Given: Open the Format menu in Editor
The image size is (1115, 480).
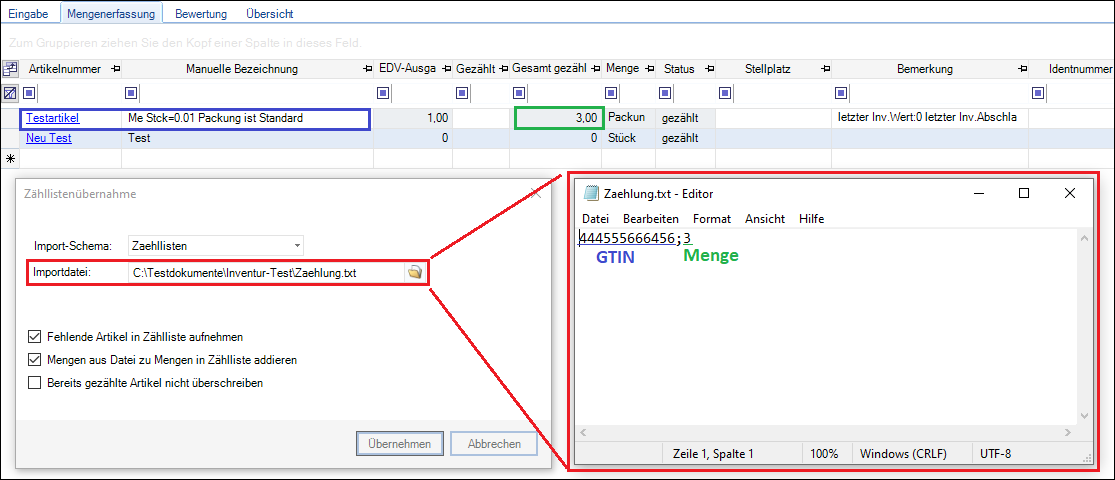Looking at the screenshot, I should click(x=711, y=218).
